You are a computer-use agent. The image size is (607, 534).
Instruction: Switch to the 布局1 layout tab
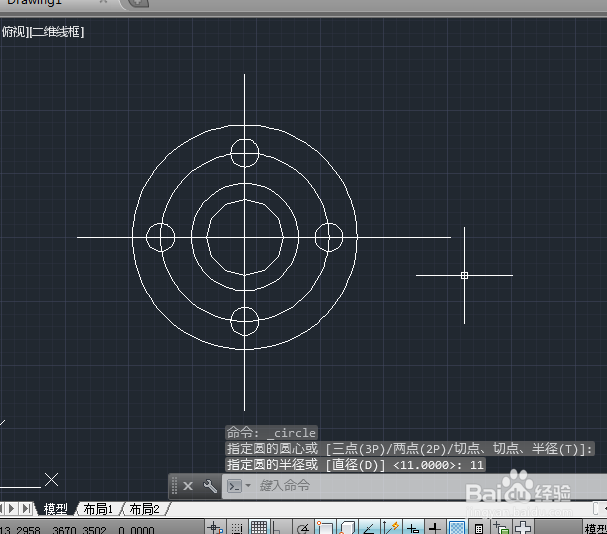point(98,508)
